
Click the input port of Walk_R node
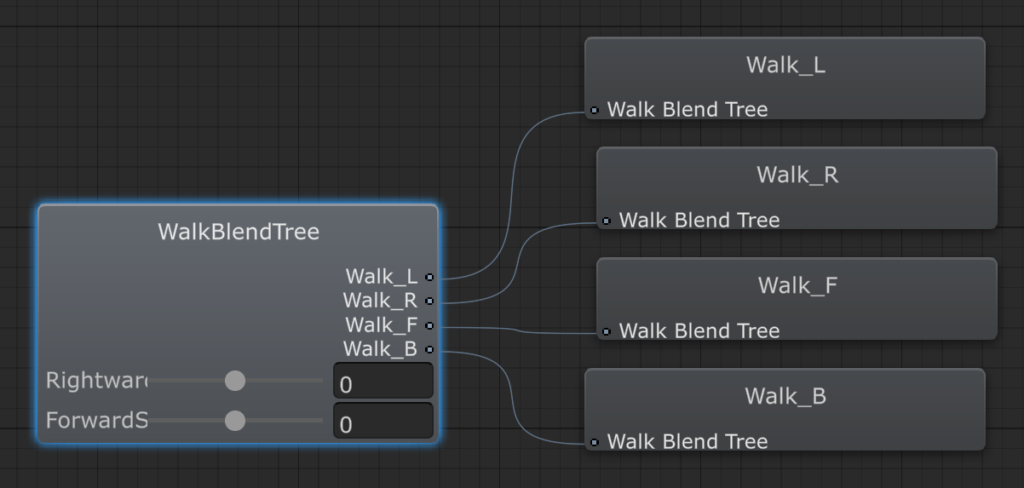click(606, 220)
